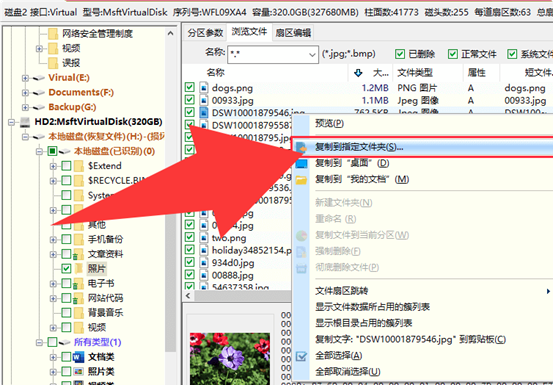The image size is (553, 385).
Task: Click the 复制到"桌面" desktop icon
Action: coord(301,163)
